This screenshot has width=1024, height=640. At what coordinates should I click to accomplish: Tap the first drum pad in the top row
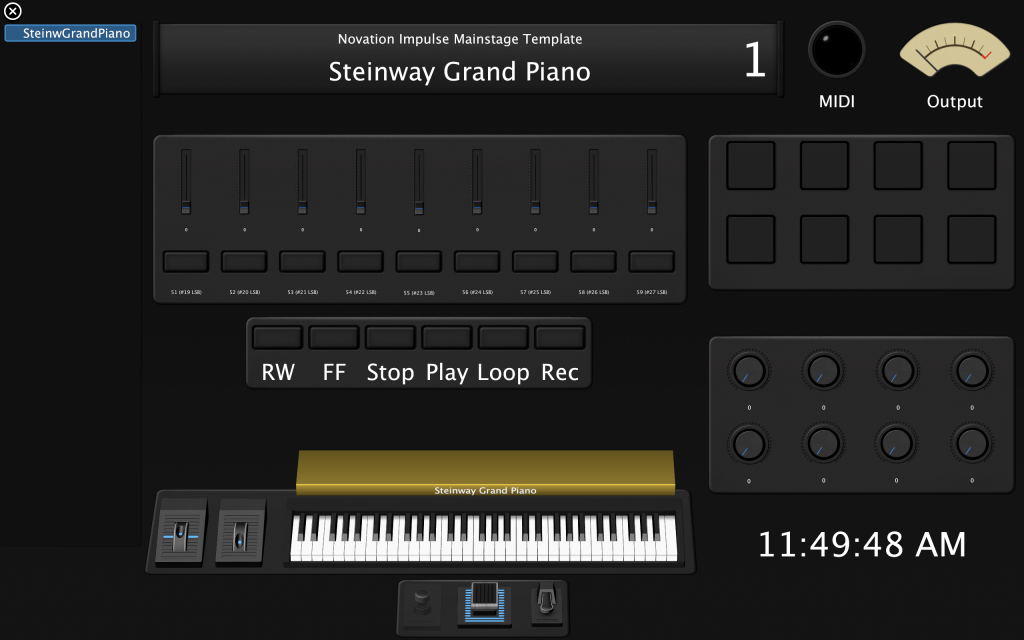[751, 166]
